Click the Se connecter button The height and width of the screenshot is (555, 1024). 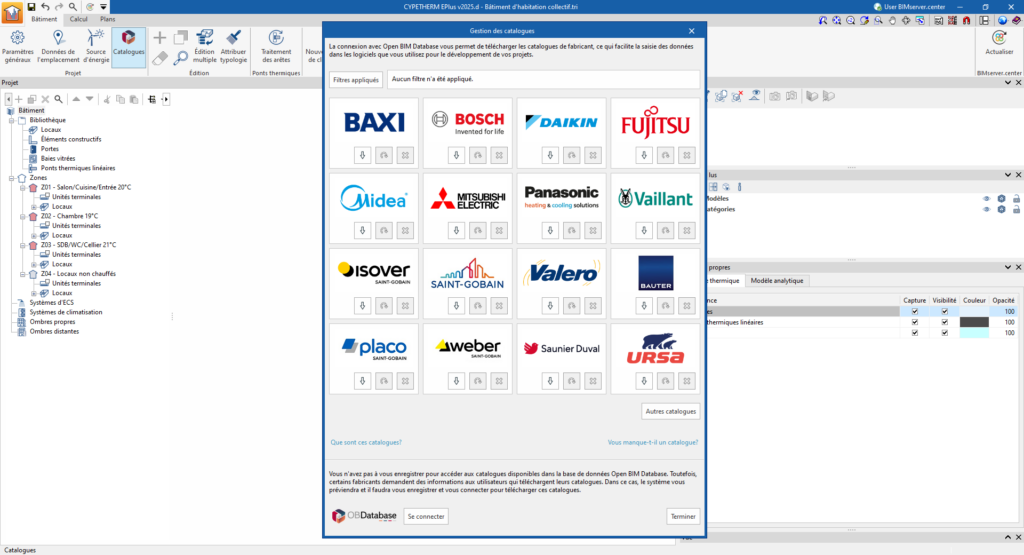tap(426, 516)
